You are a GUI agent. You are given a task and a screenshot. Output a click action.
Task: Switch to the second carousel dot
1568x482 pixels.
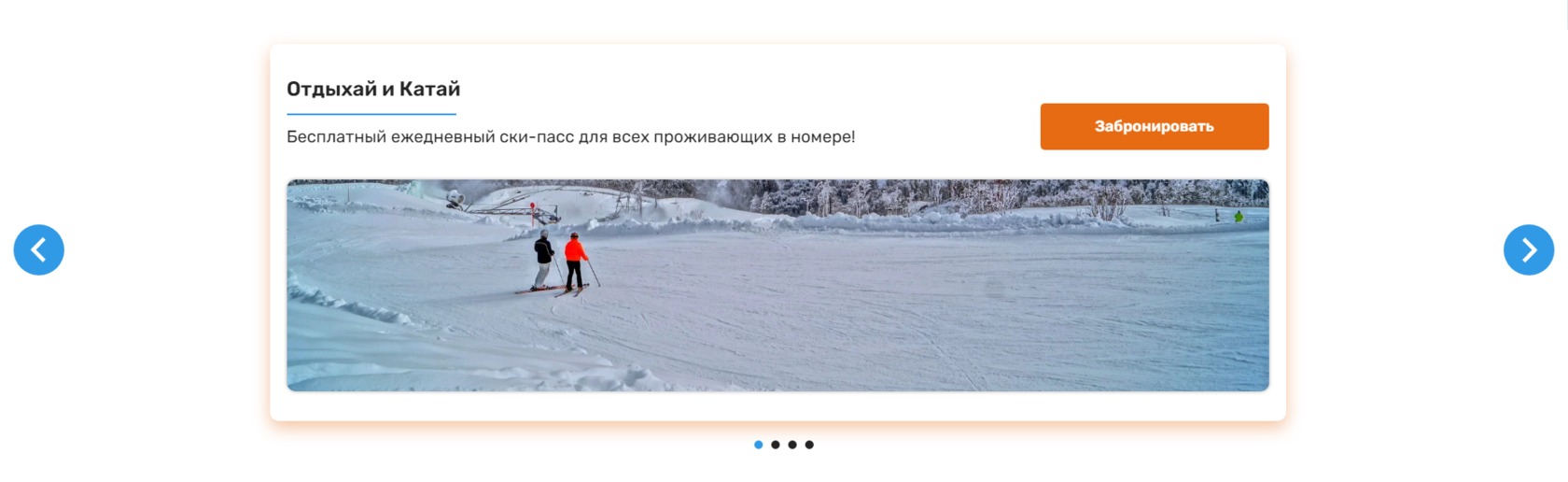click(x=776, y=445)
